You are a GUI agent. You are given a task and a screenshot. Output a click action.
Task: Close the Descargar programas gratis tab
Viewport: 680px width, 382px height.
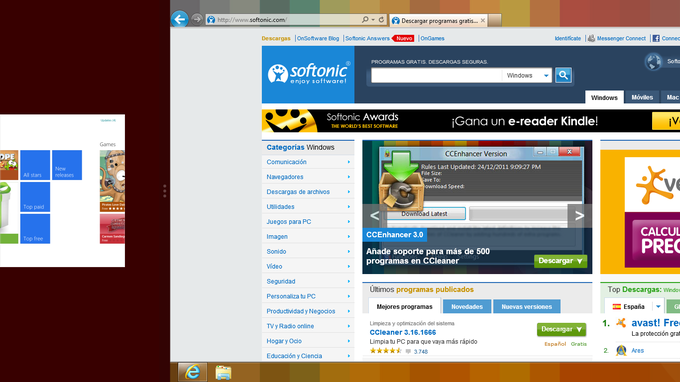(x=483, y=20)
